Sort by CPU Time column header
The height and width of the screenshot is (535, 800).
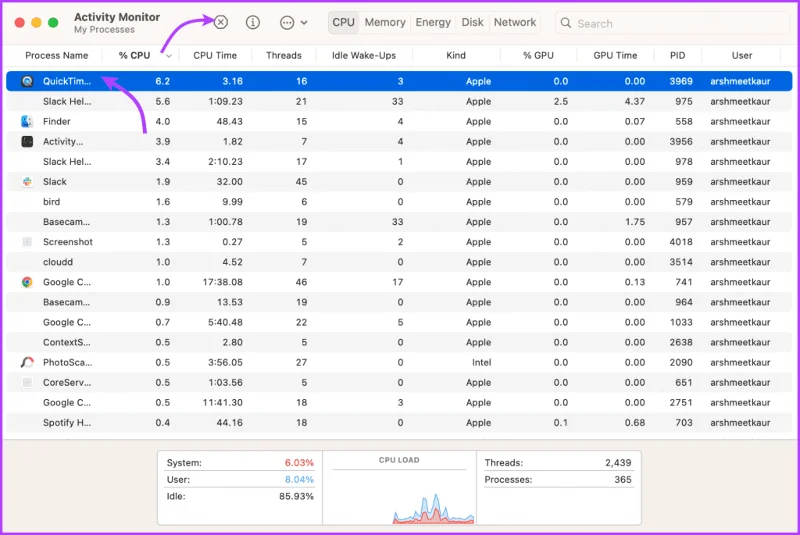pyautogui.click(x=215, y=56)
